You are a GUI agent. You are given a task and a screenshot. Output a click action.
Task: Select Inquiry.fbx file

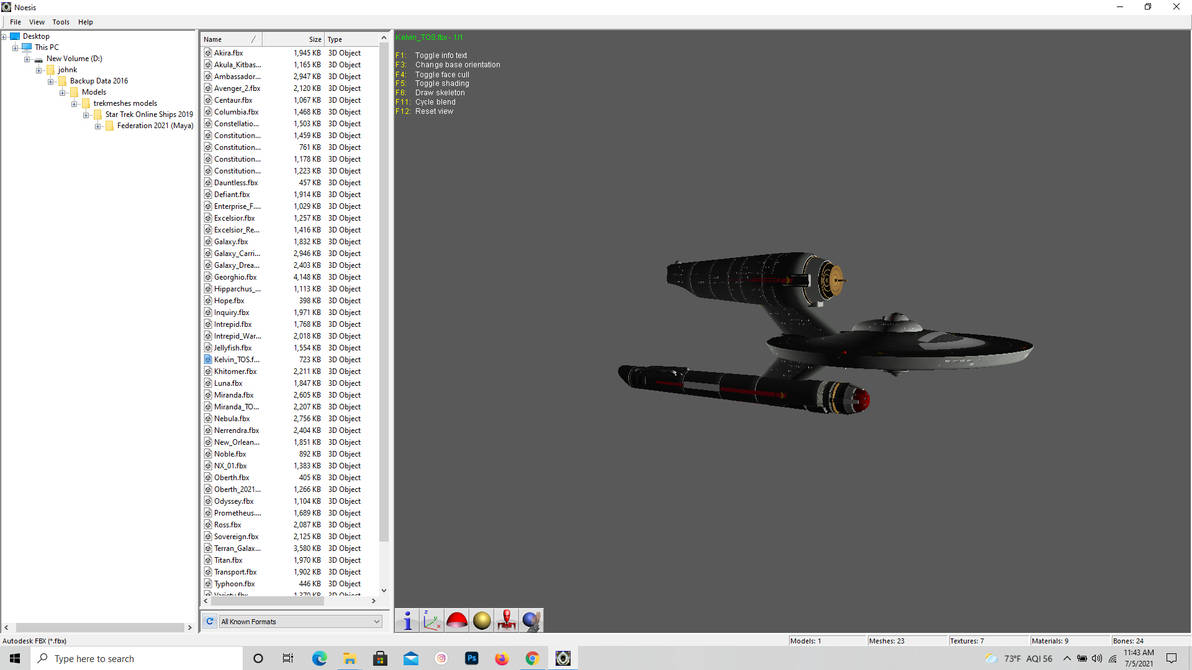pos(231,313)
